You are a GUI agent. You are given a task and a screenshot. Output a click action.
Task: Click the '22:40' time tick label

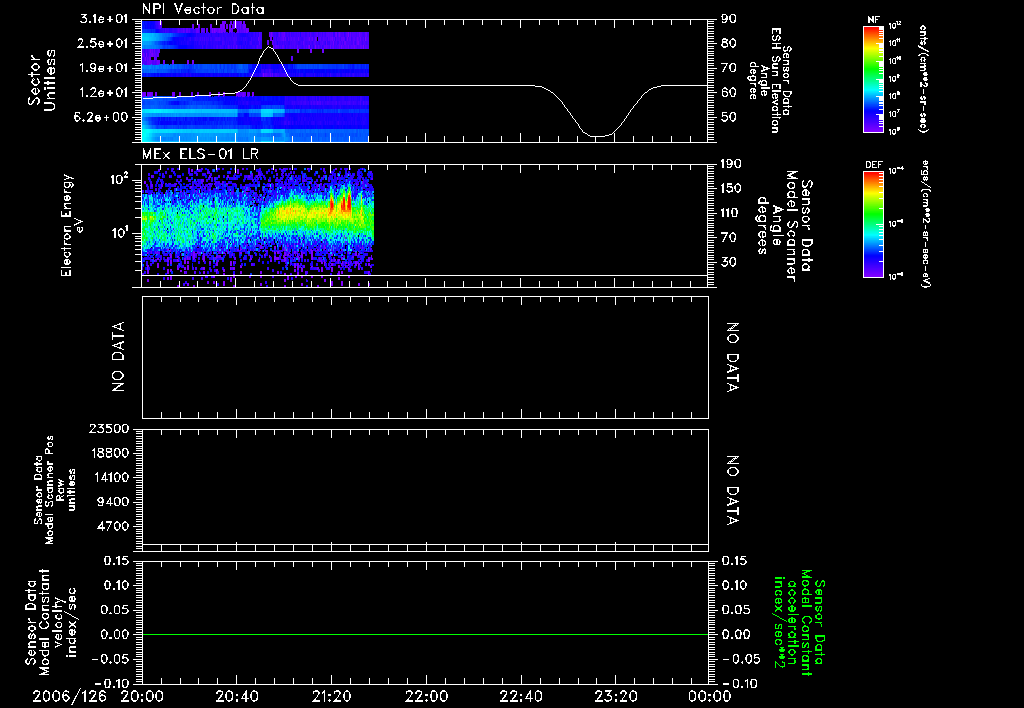(x=521, y=696)
